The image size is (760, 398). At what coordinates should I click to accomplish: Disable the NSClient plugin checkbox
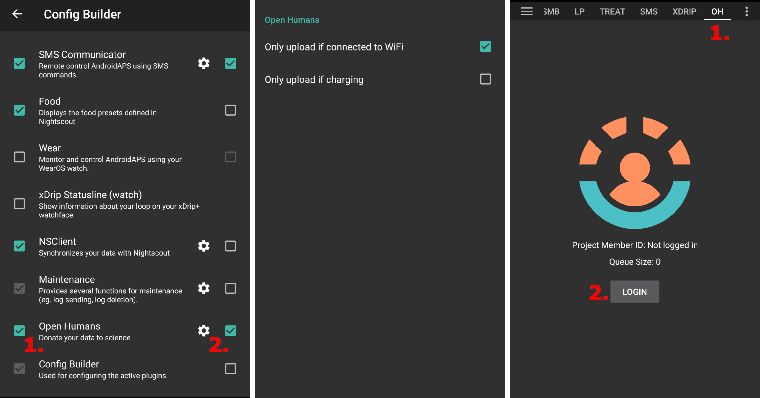[x=19, y=246]
